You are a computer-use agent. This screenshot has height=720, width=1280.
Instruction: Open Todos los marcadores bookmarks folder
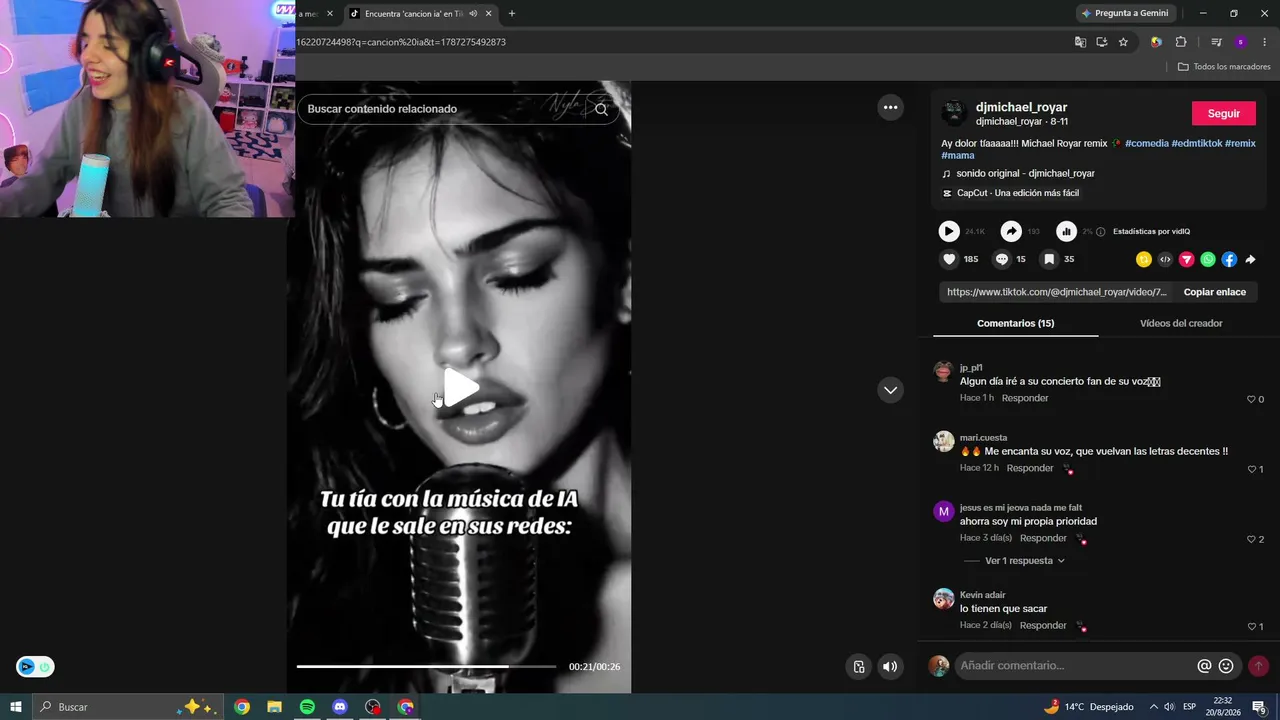[x=1224, y=67]
